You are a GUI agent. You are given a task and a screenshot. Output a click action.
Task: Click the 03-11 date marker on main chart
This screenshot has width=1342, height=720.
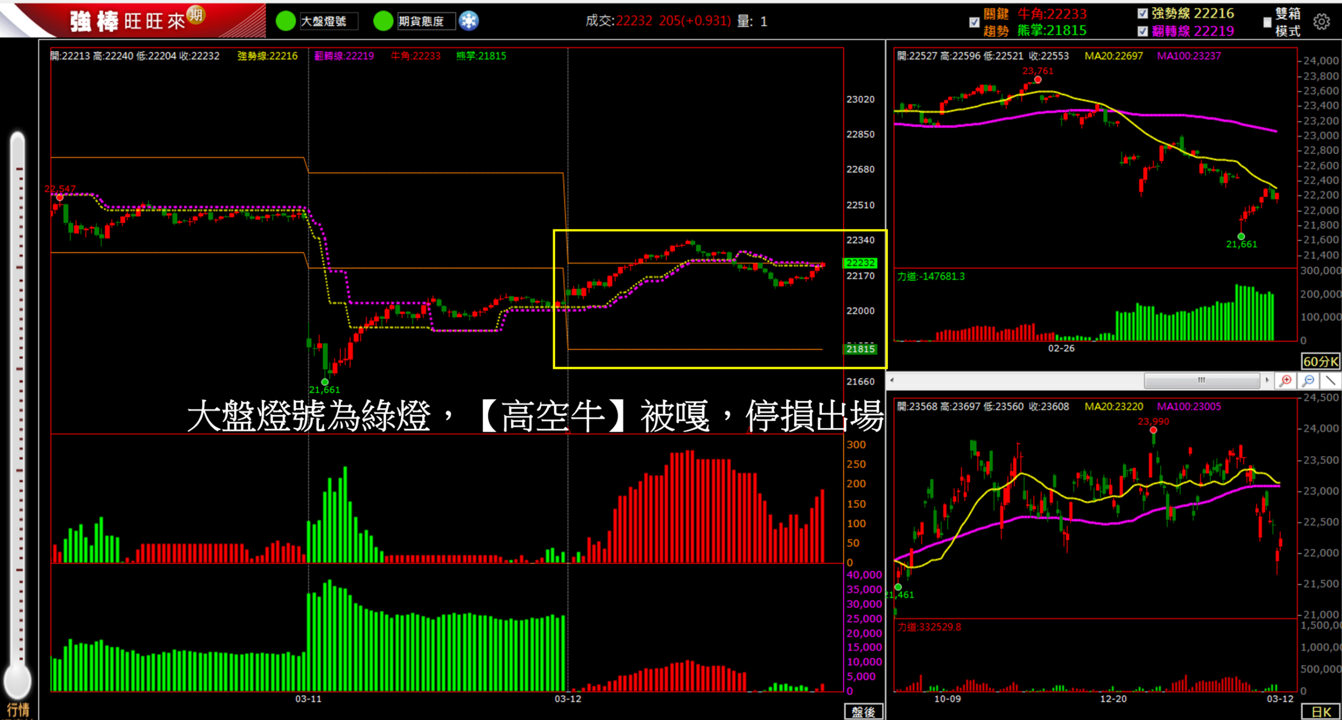click(x=308, y=698)
